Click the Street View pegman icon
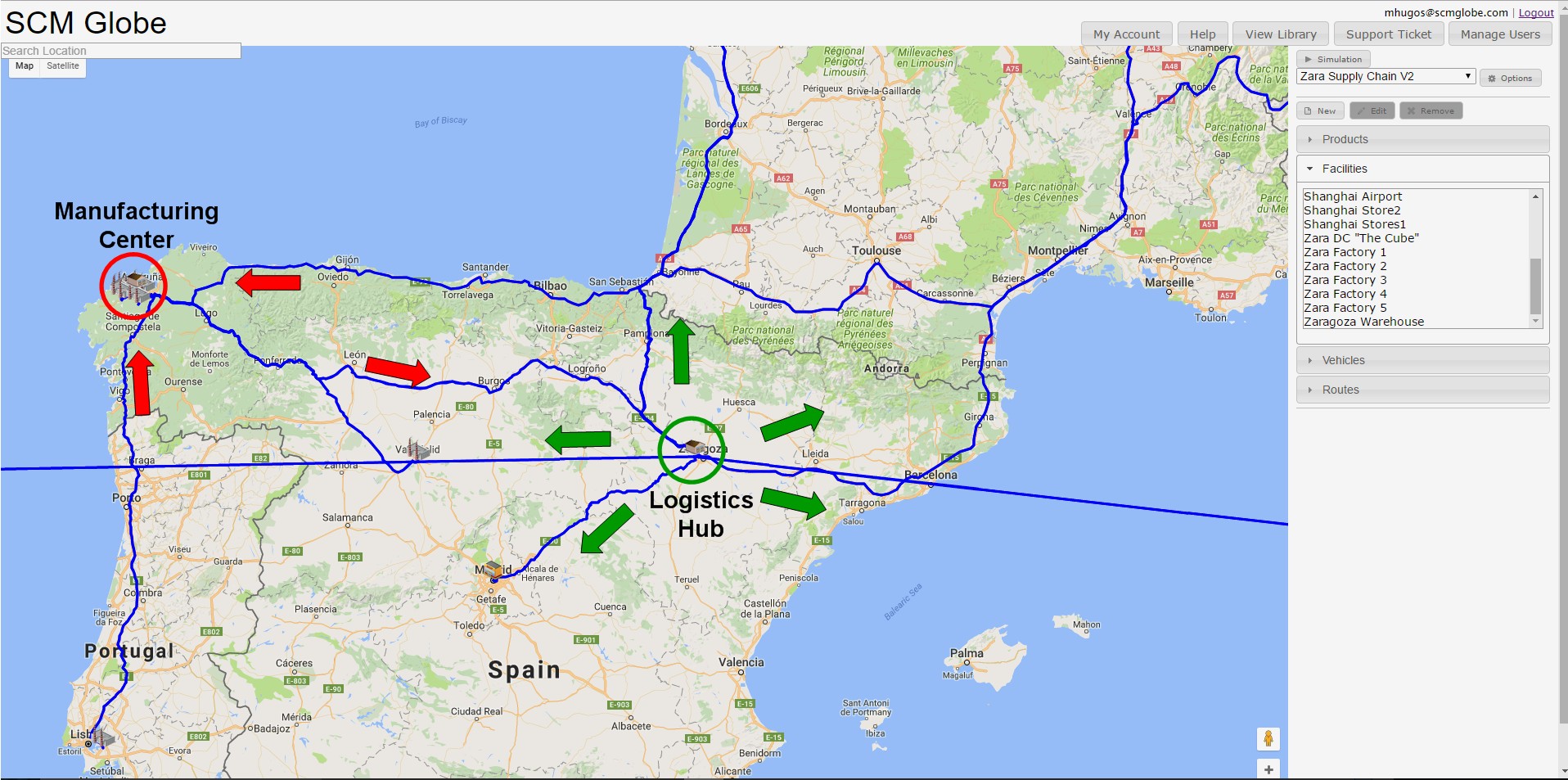This screenshot has height=780, width=1568. [1268, 738]
